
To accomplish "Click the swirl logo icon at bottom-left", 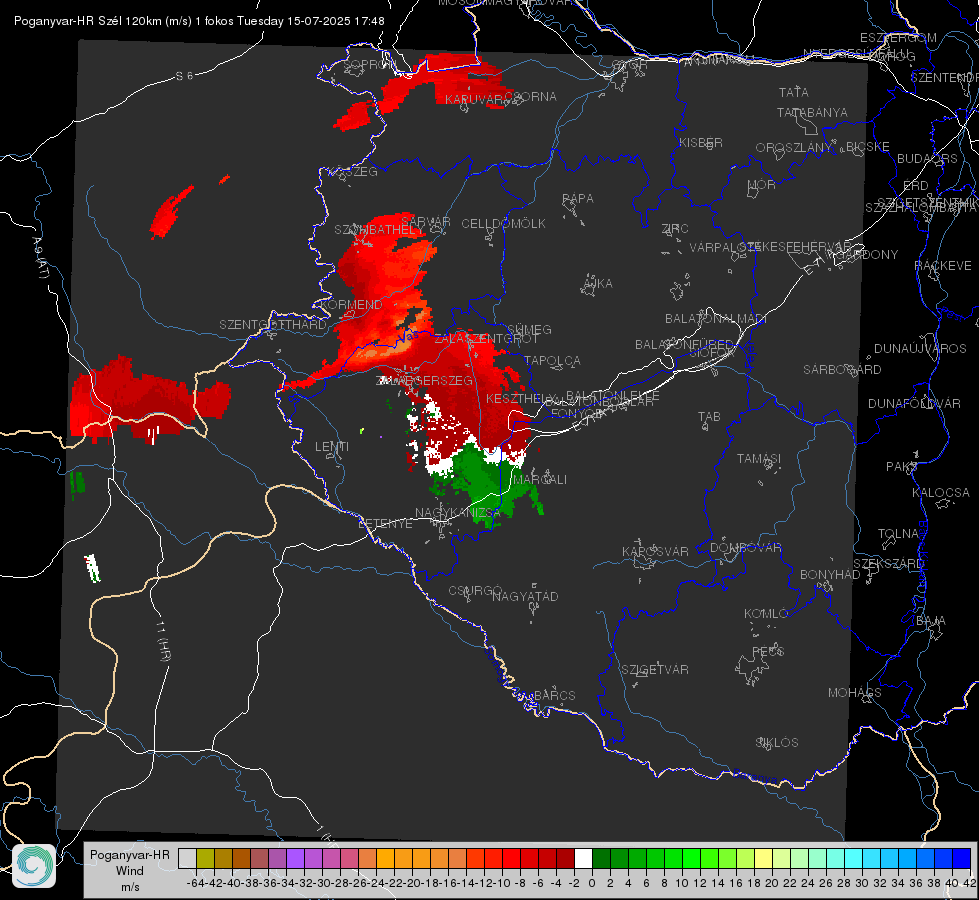I will 34,866.
